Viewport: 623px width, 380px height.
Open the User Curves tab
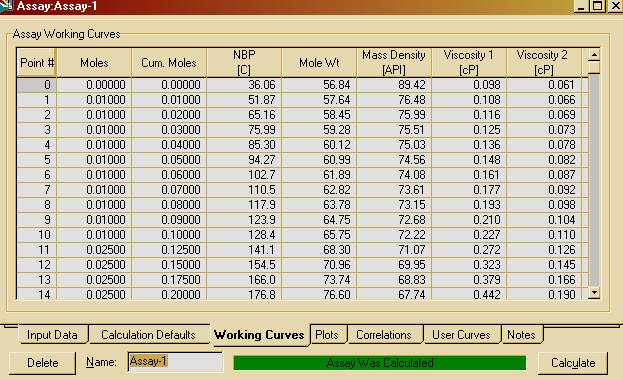point(461,335)
